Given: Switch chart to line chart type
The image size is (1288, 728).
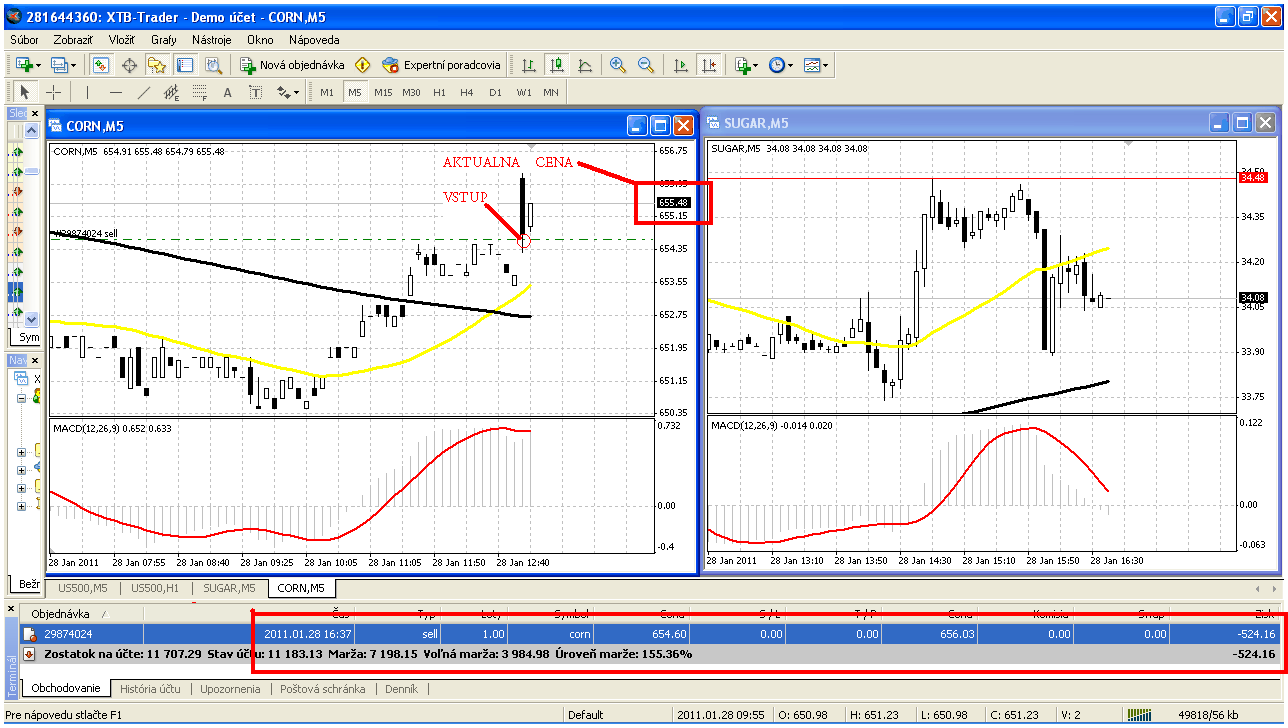Looking at the screenshot, I should (x=585, y=65).
